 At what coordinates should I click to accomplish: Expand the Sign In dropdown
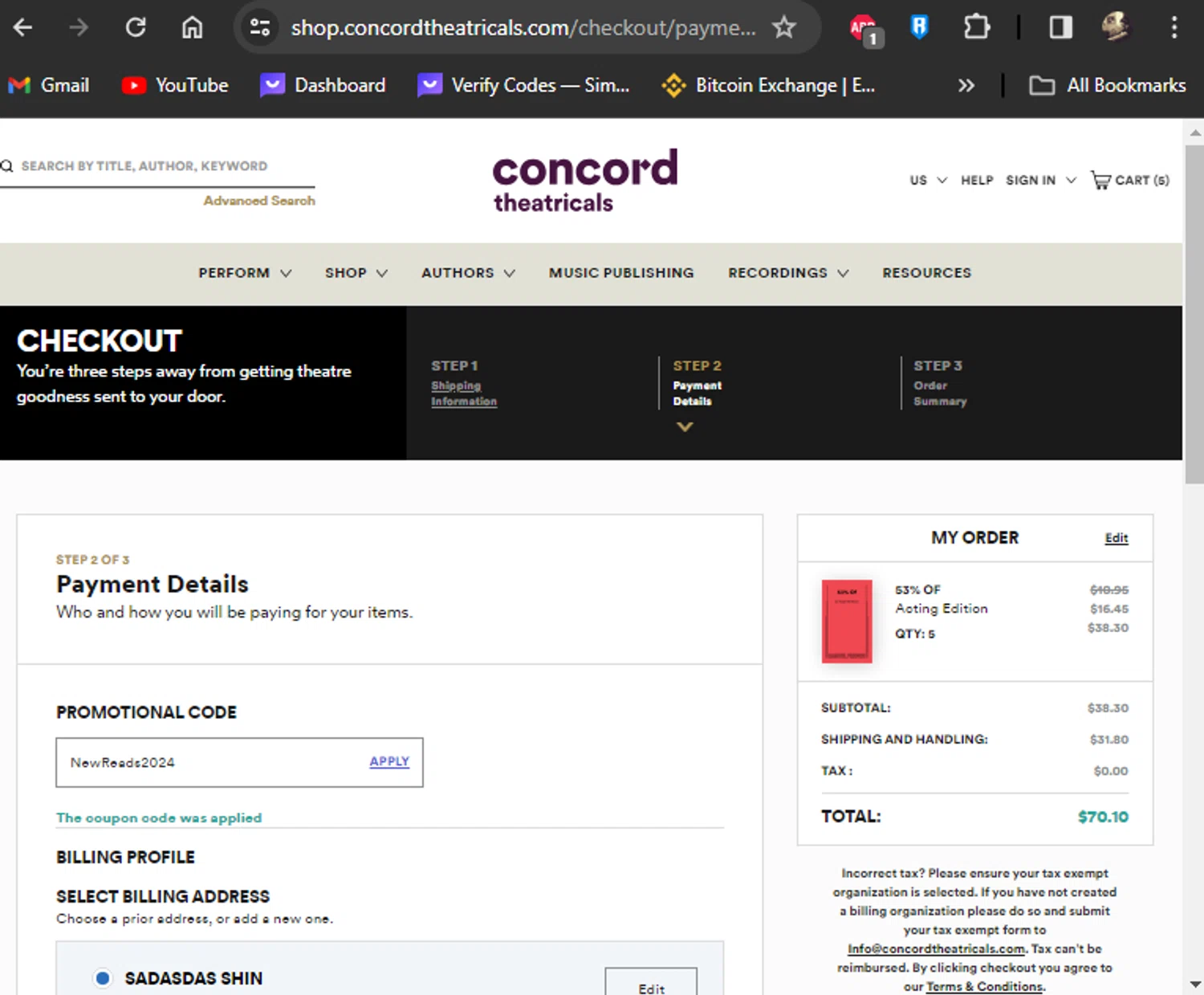coord(1040,181)
